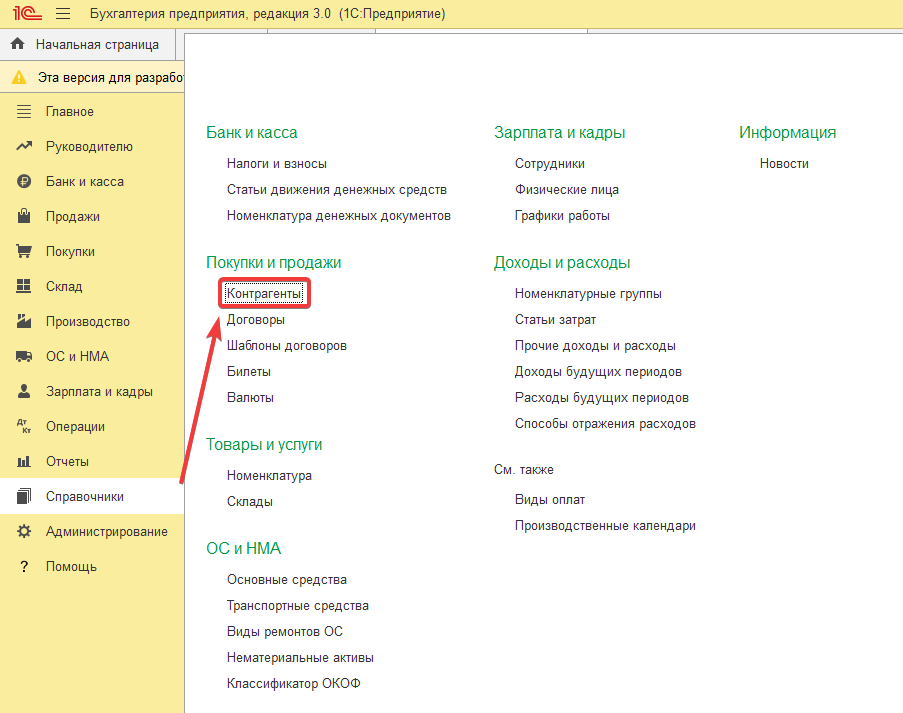
Task: Click the Помощь question mark item
Action: coord(71,567)
